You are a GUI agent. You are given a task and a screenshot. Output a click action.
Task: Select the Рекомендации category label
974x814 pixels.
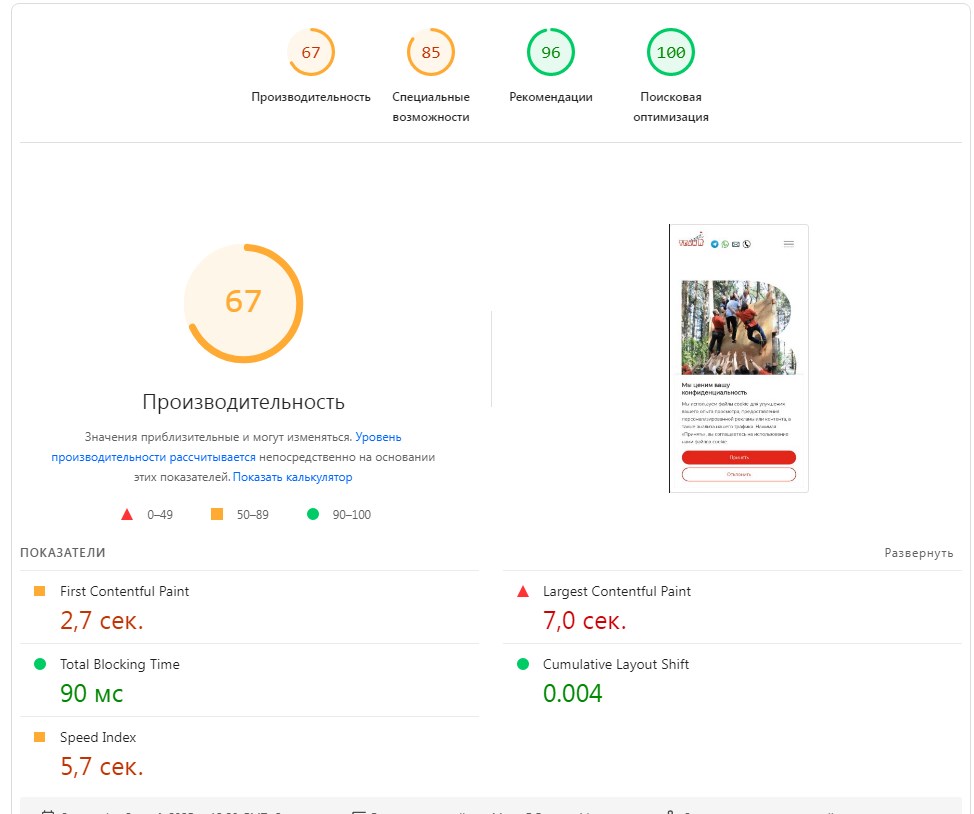coord(551,98)
